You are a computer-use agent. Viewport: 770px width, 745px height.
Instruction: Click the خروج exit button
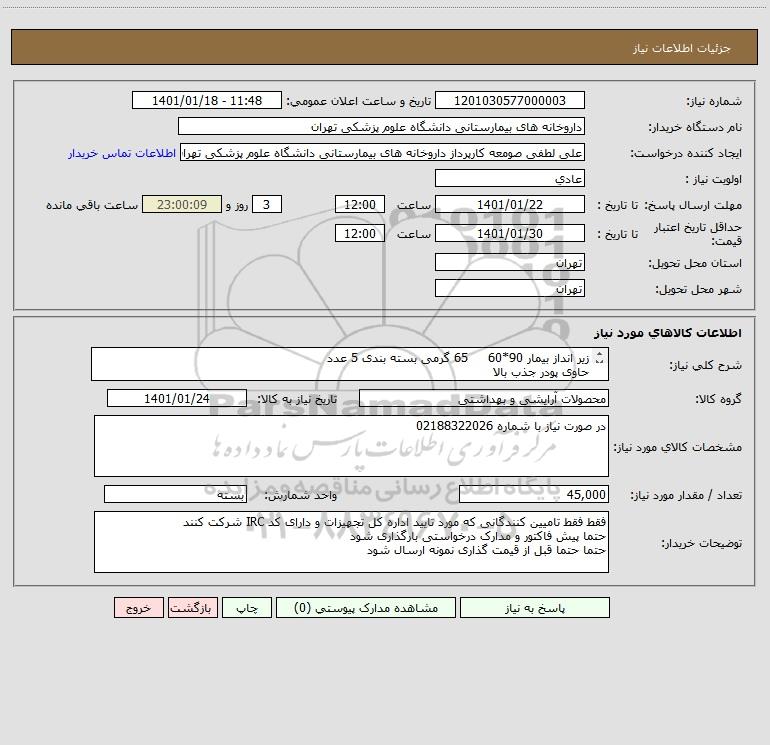pos(138,607)
